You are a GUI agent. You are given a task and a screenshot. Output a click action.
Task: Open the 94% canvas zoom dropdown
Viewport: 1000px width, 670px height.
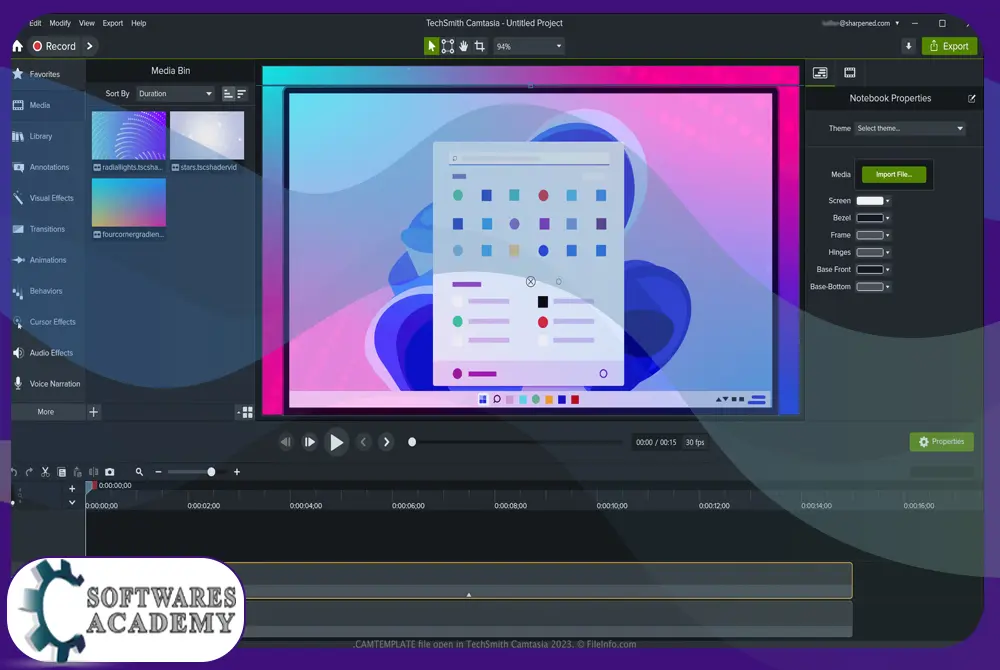point(529,46)
